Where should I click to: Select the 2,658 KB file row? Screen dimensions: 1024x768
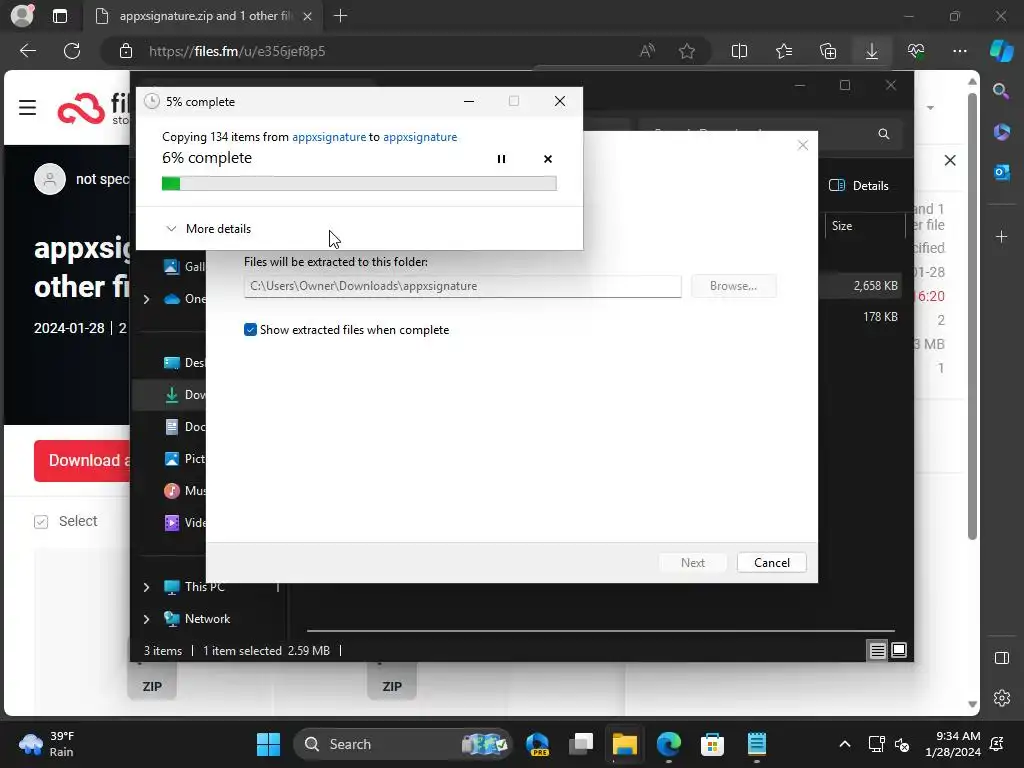click(x=860, y=286)
